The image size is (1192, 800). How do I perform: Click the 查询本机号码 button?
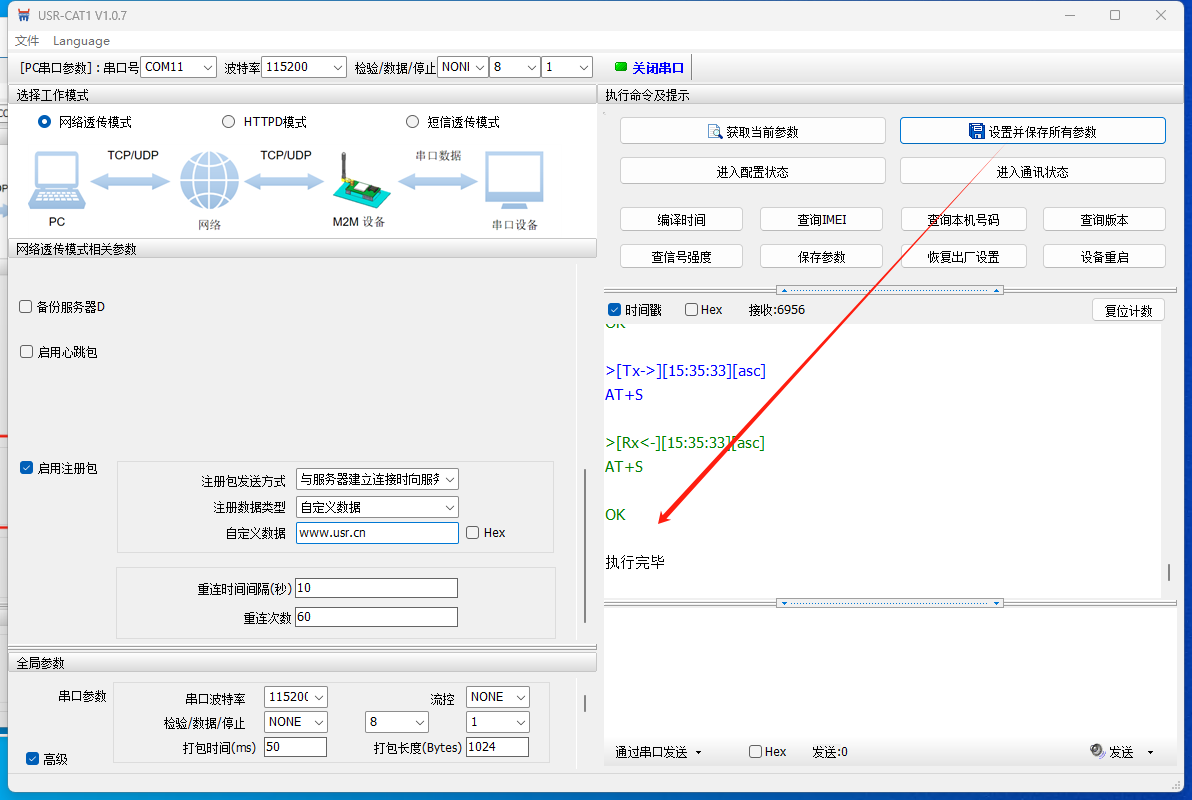963,219
